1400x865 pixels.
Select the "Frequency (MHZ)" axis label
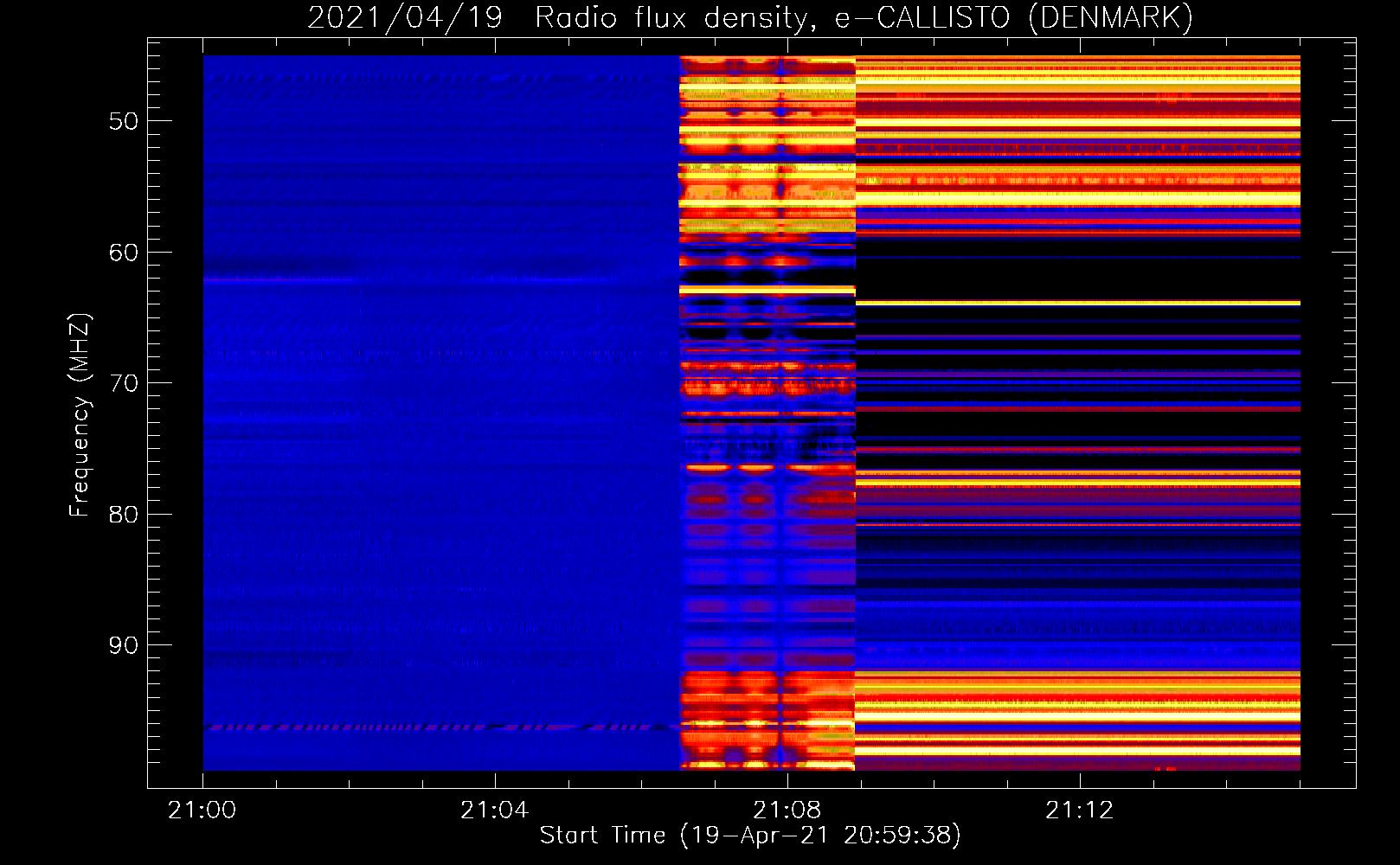pyautogui.click(x=80, y=415)
